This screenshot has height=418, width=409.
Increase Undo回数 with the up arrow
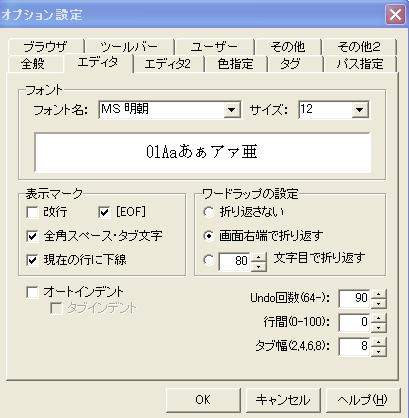(x=379, y=294)
